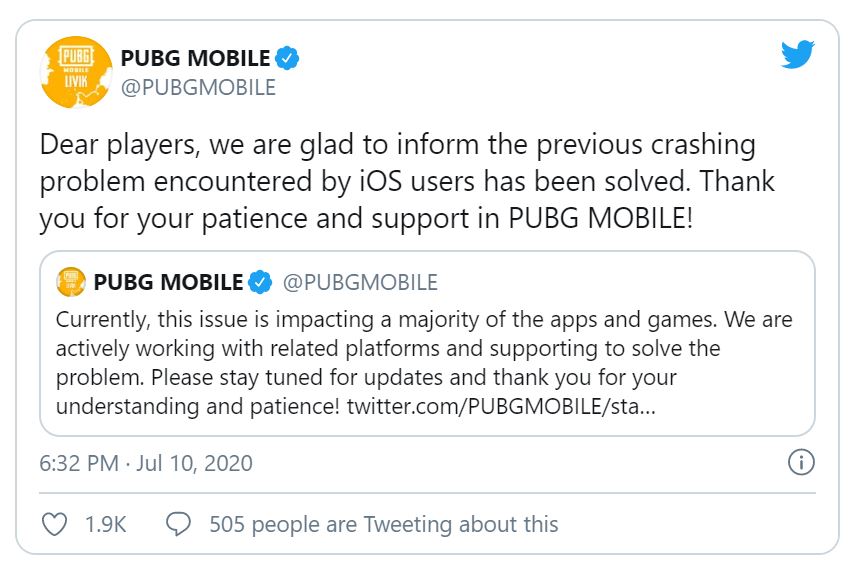Open the tweet info circle icon
862x565 pixels.
click(801, 463)
